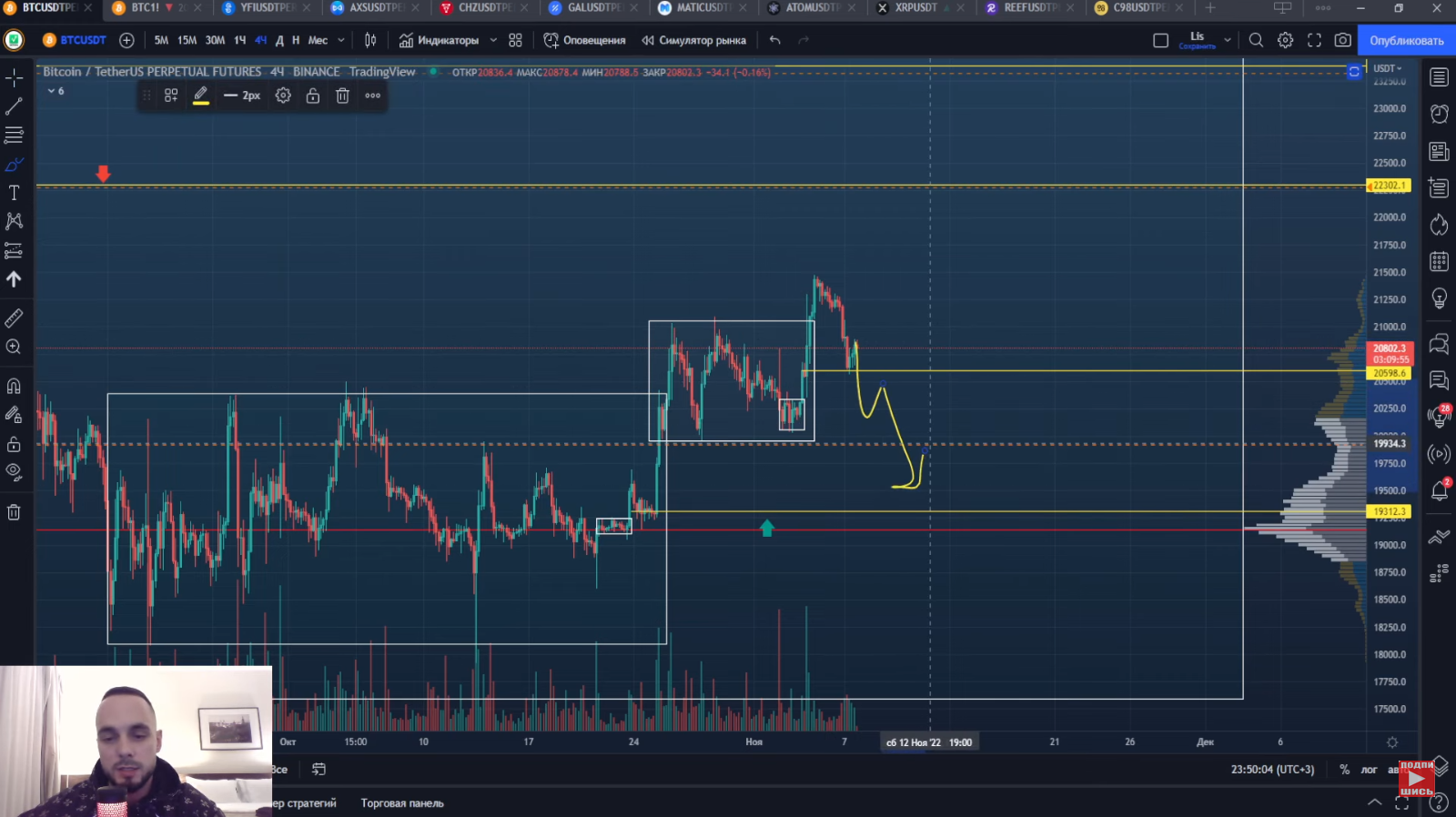Toggle percent scale mode
The image size is (1456, 817).
pos(1344,770)
